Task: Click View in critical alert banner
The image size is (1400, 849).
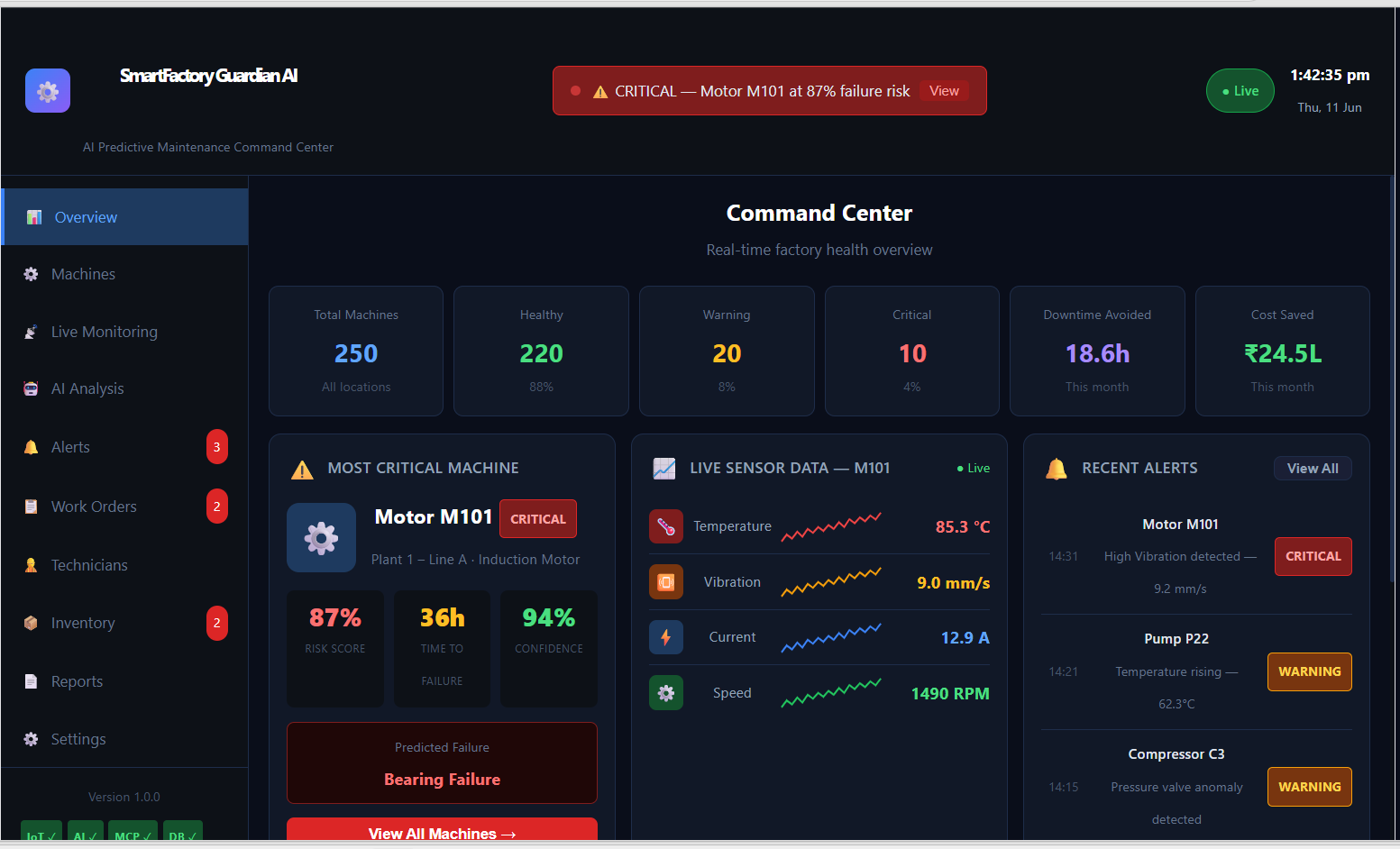Action: click(944, 91)
